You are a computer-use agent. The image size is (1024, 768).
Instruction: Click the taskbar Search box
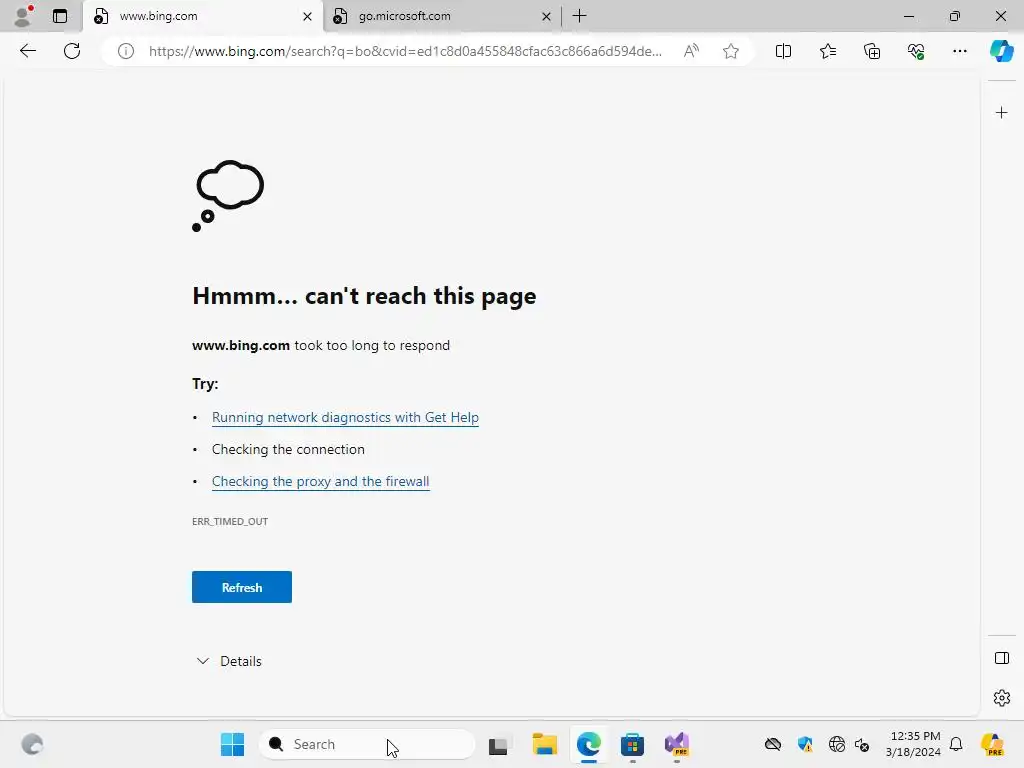pyautogui.click(x=367, y=744)
